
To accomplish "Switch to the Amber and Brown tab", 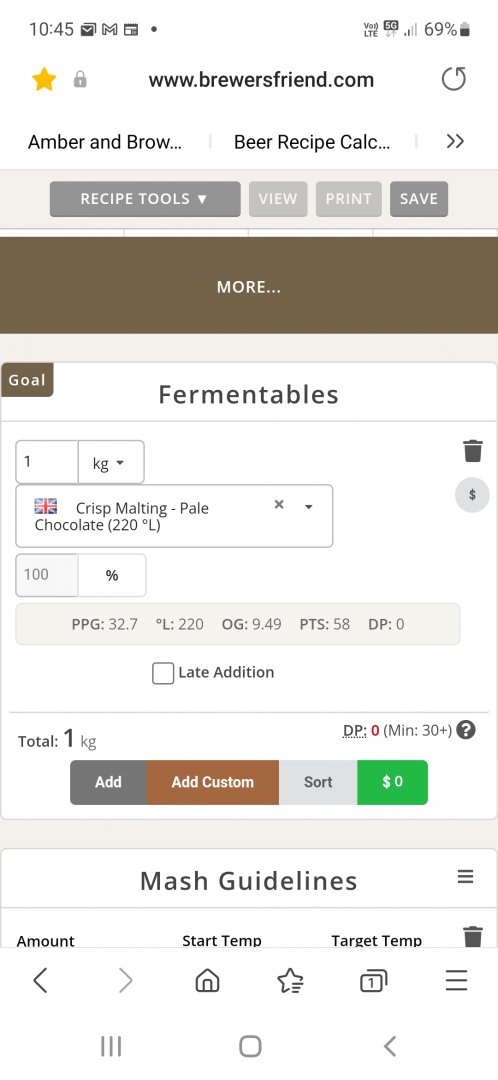I will (x=105, y=142).
